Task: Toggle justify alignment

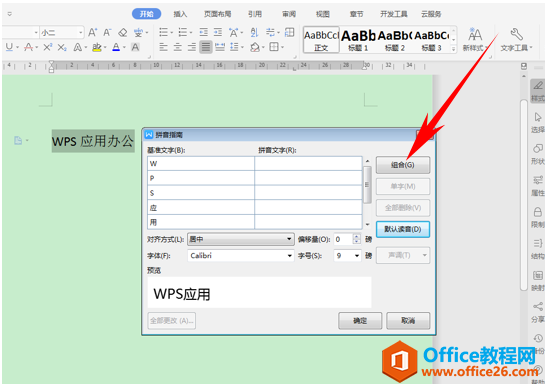Action: pyautogui.click(x=206, y=47)
